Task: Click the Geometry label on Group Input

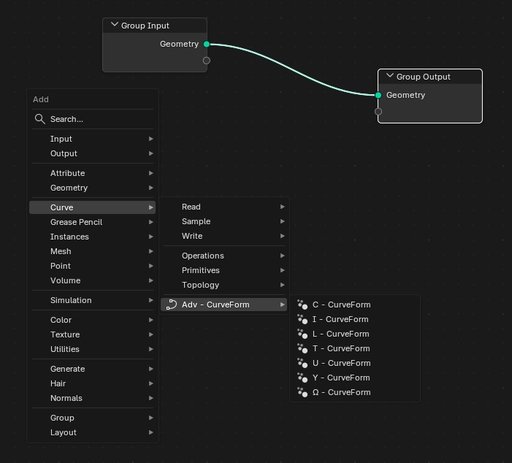Action: [x=179, y=44]
